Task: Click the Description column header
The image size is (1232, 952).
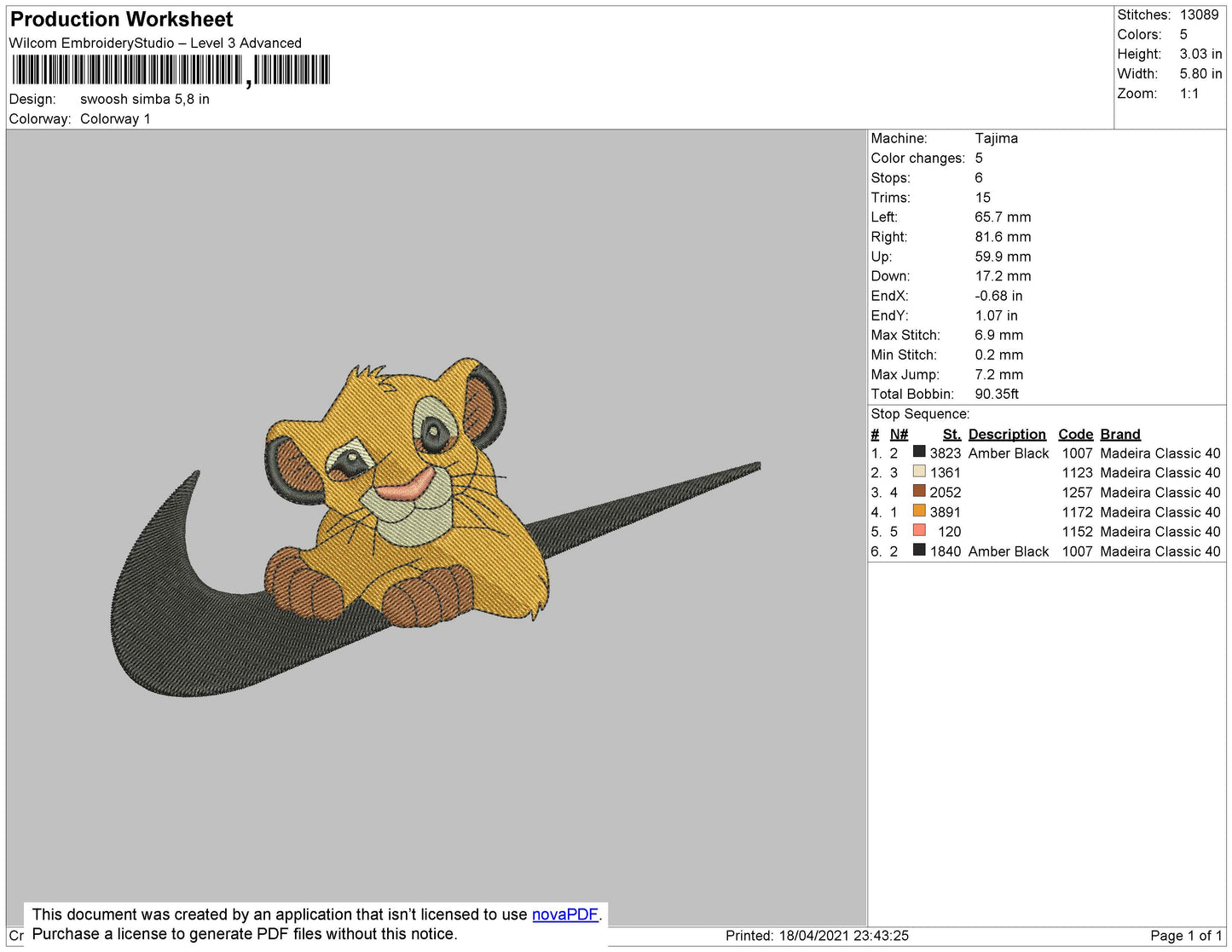Action: (x=1006, y=434)
